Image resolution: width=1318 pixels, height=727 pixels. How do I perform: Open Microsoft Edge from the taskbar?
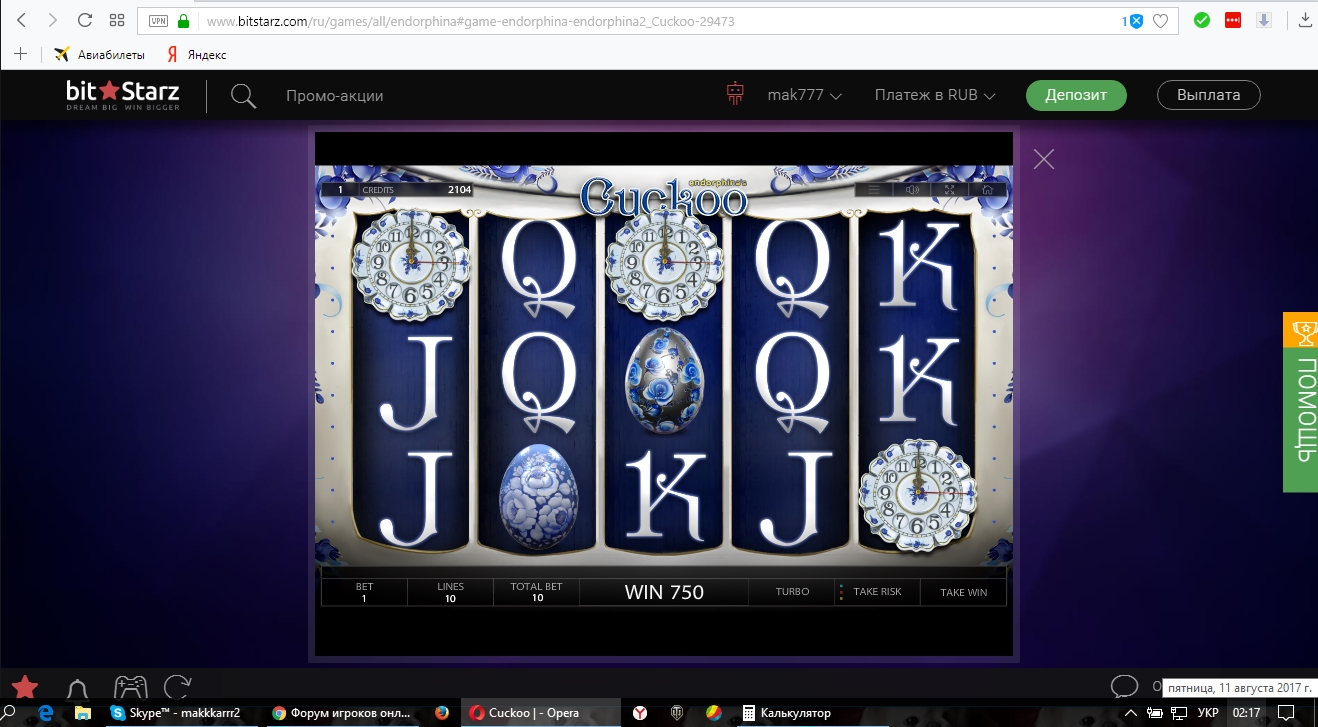click(x=45, y=713)
